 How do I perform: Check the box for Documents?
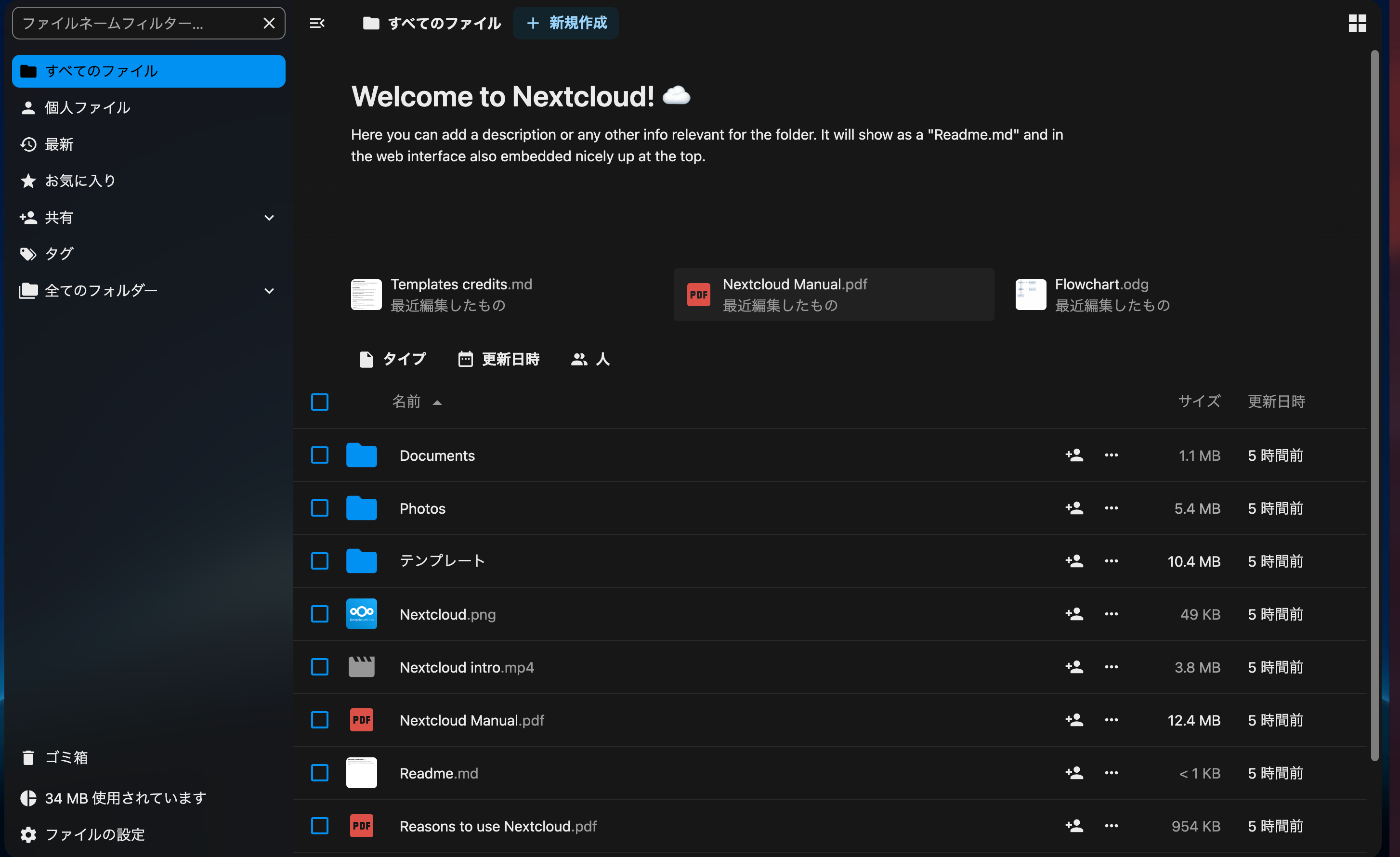click(320, 455)
